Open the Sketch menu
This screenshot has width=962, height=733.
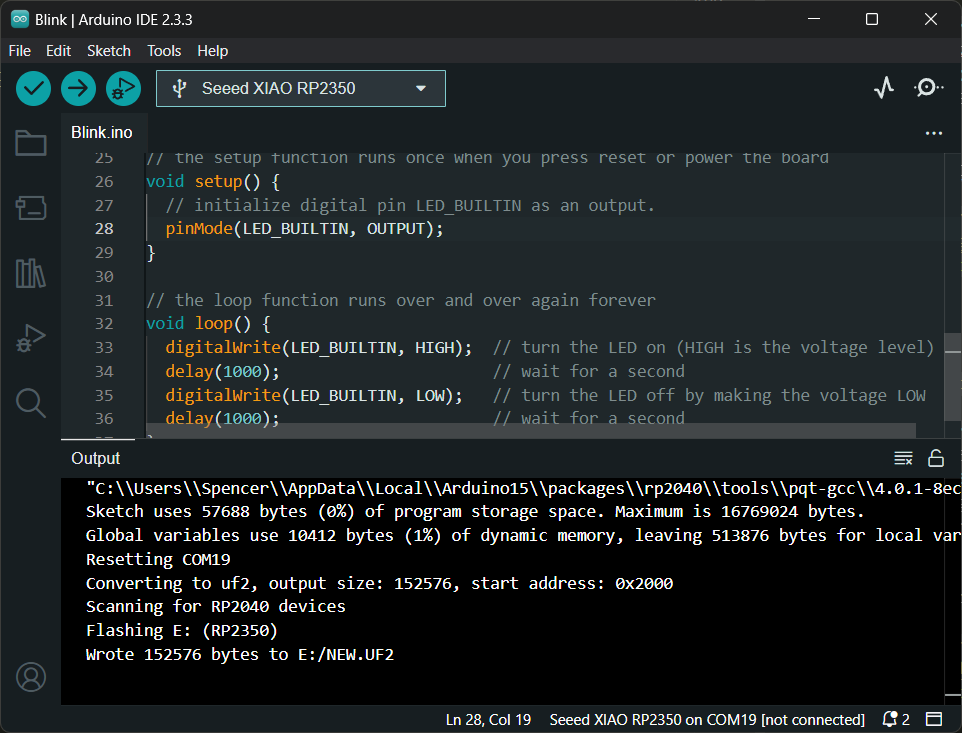point(109,51)
